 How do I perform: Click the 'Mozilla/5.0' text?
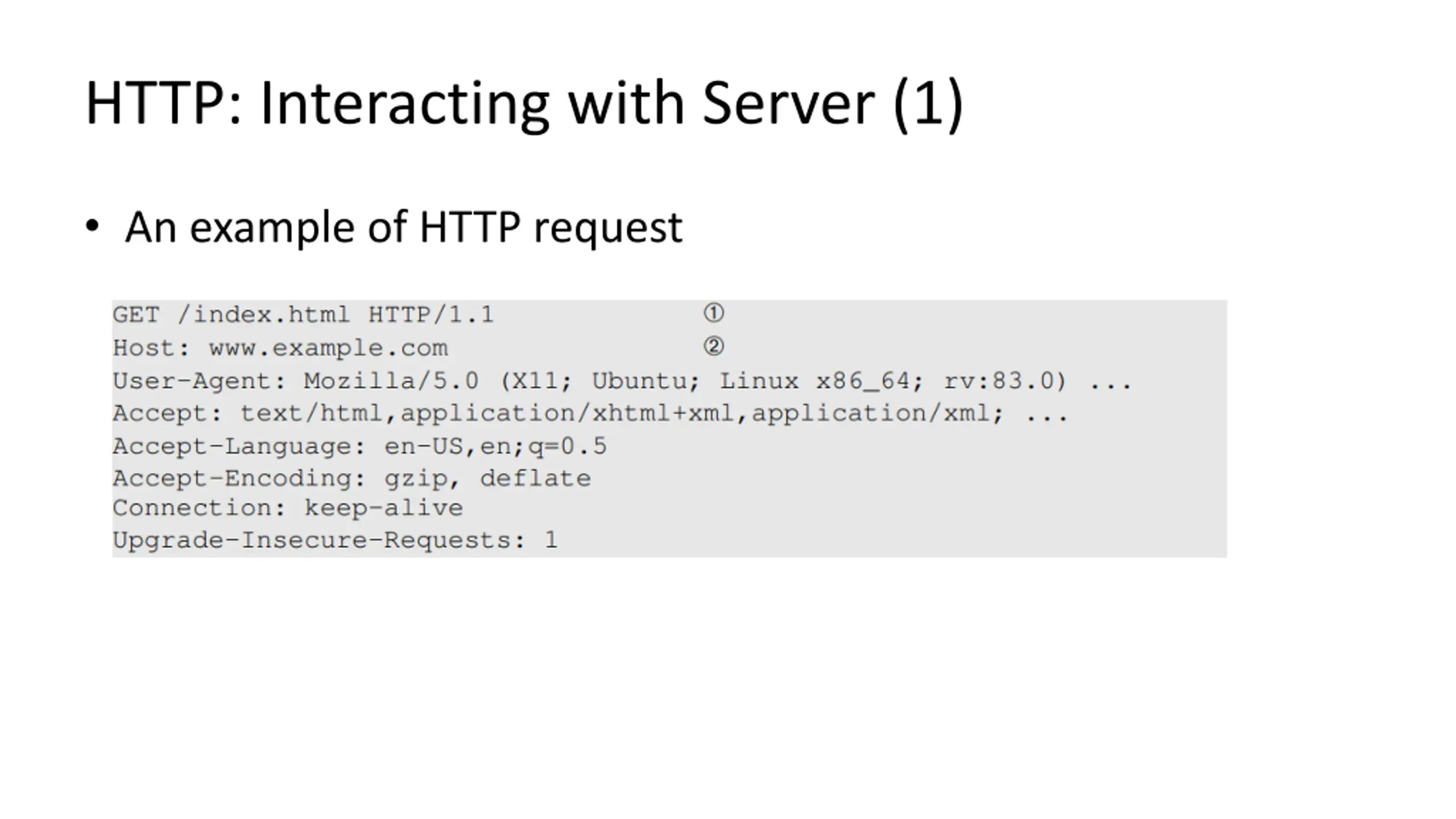coord(391,380)
